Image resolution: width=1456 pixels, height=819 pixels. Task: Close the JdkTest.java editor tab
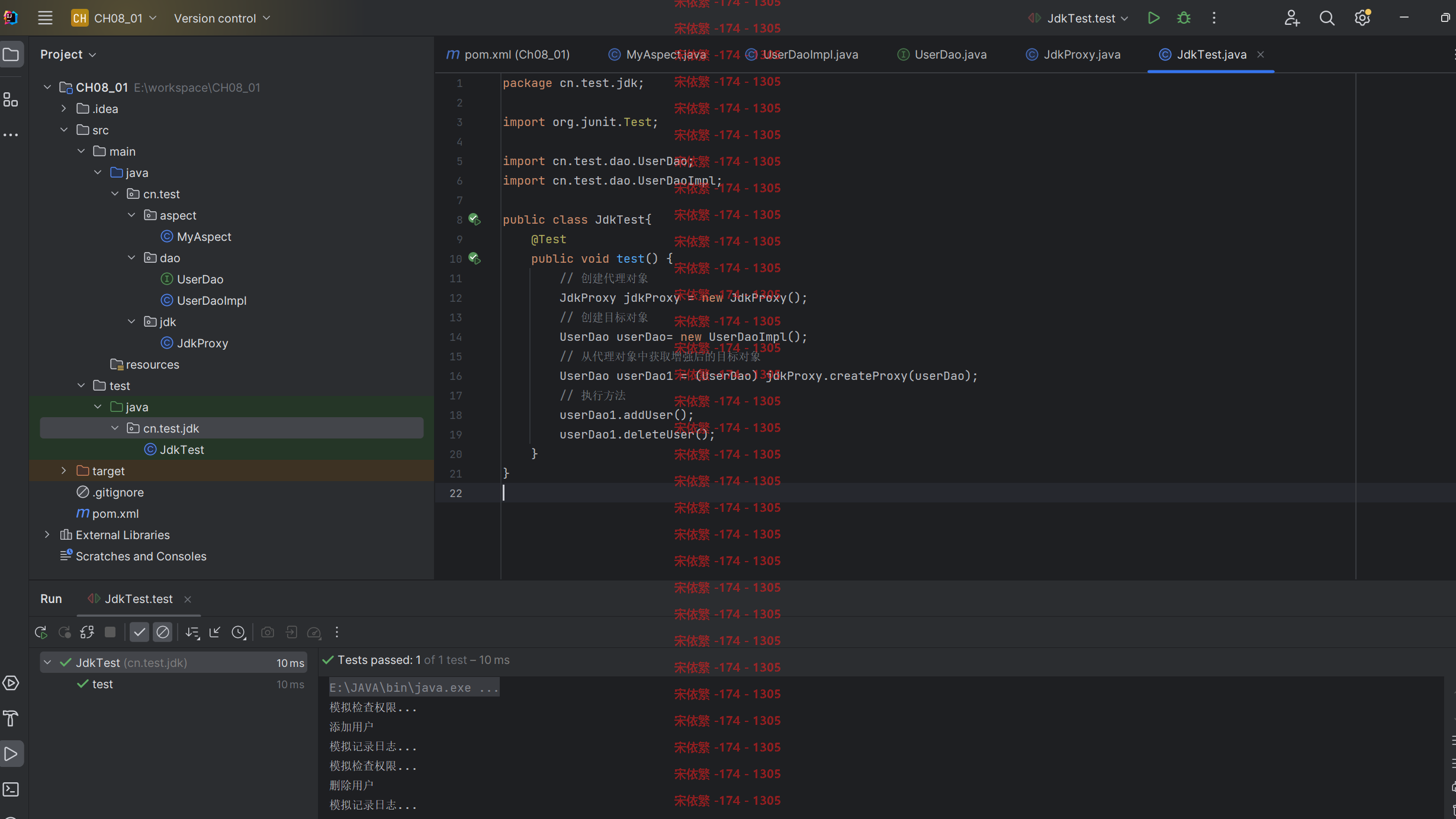click(x=1261, y=54)
